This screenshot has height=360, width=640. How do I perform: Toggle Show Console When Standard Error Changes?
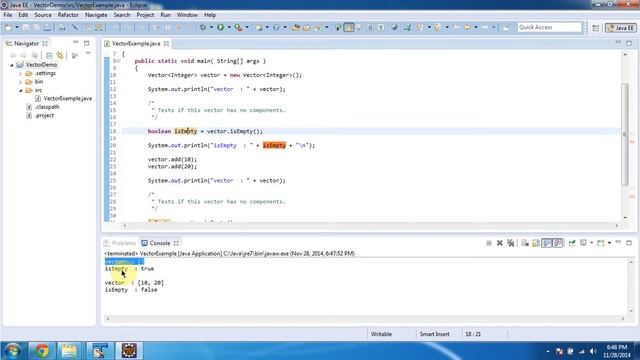tap(558, 243)
